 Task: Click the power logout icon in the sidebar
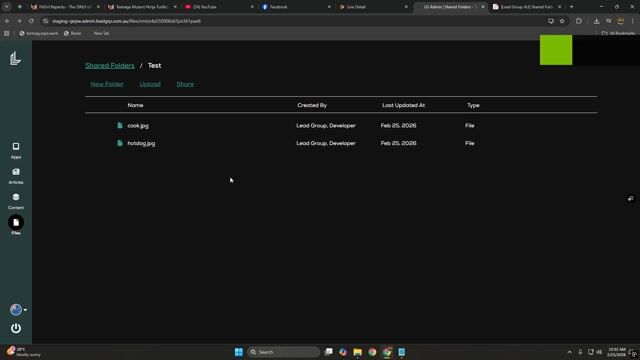[x=16, y=328]
